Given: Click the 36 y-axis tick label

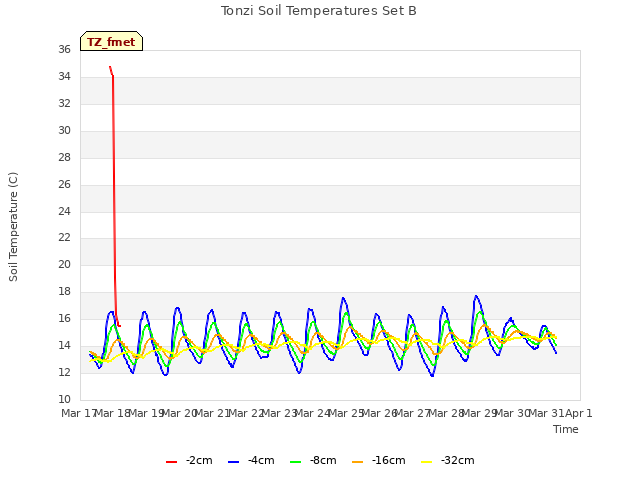Looking at the screenshot, I should pyautogui.click(x=64, y=49).
